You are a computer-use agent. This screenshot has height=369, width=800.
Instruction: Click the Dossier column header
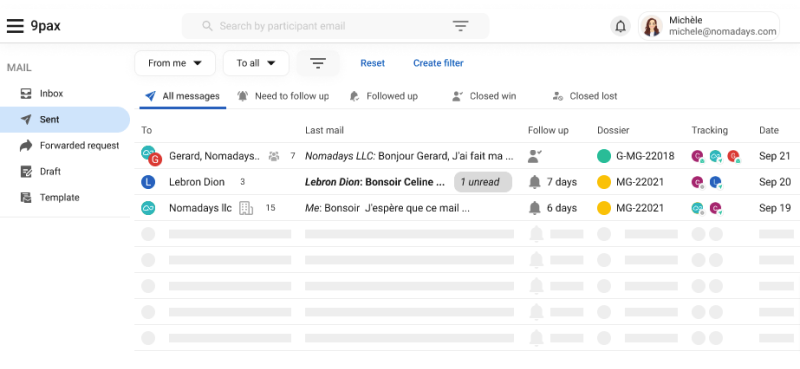[x=613, y=130]
